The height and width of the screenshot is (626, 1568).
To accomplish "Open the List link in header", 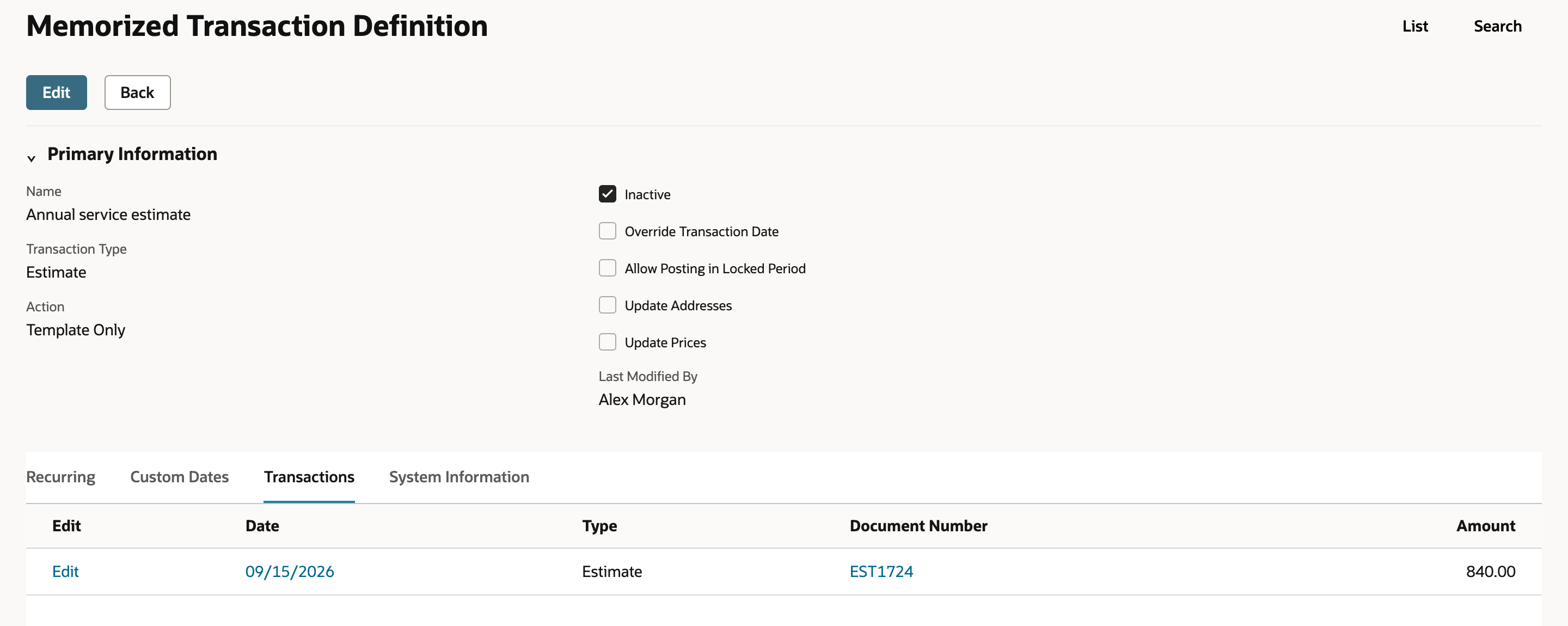I will [1414, 26].
